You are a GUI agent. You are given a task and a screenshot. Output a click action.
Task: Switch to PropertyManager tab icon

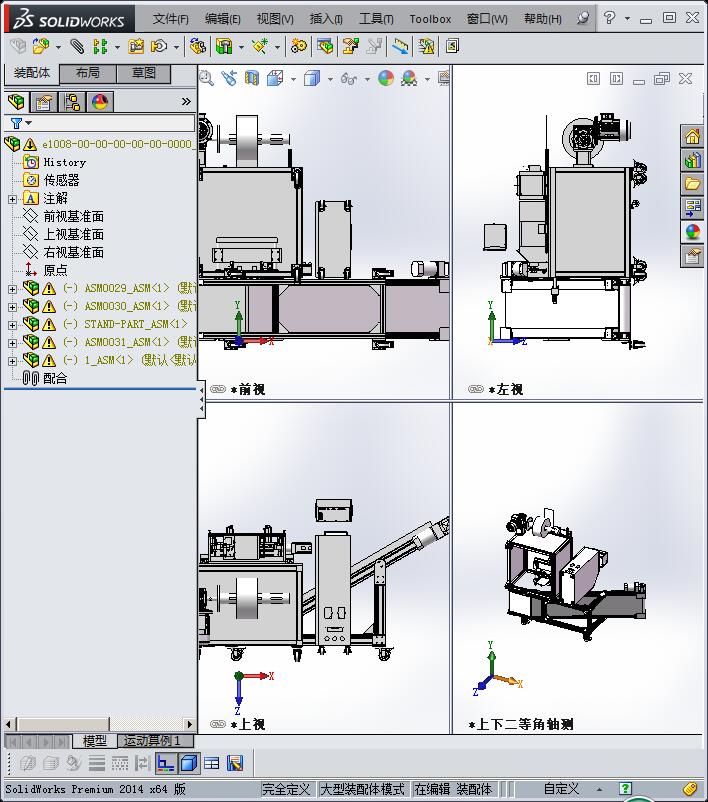pyautogui.click(x=44, y=102)
